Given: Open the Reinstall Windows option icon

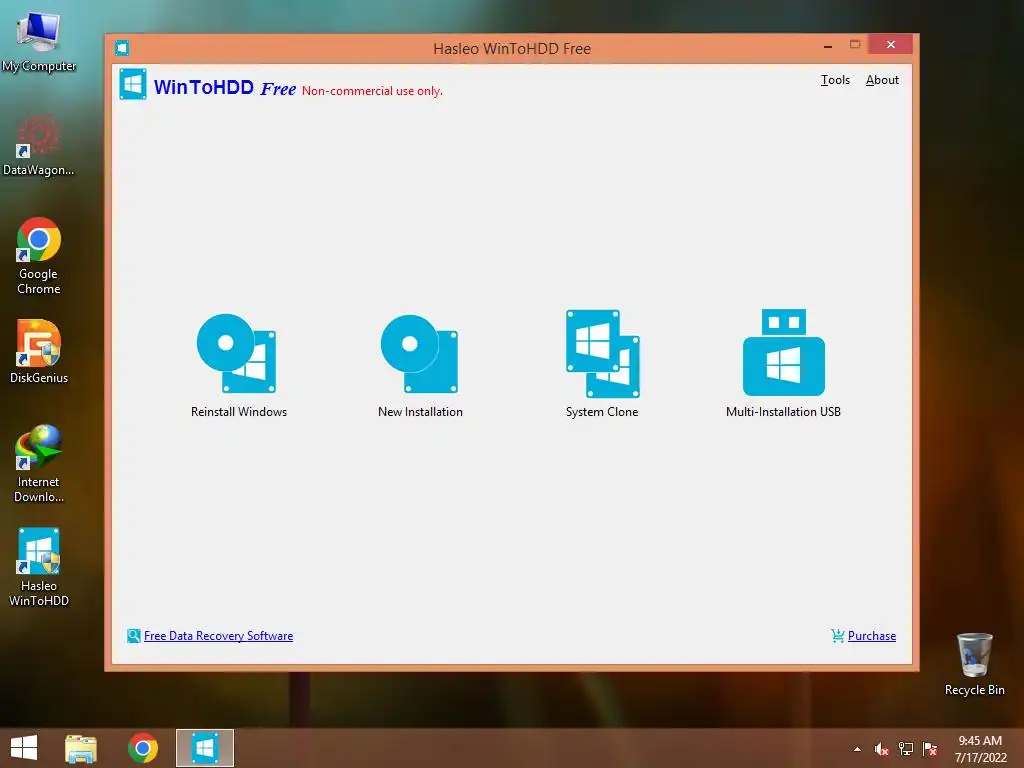Looking at the screenshot, I should point(236,353).
